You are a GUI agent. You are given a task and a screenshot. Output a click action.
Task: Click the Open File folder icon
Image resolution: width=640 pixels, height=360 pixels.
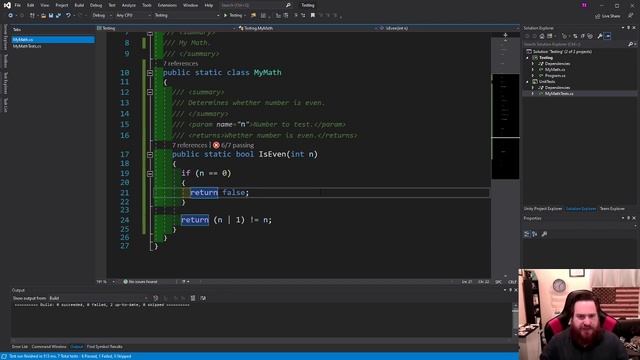click(43, 16)
